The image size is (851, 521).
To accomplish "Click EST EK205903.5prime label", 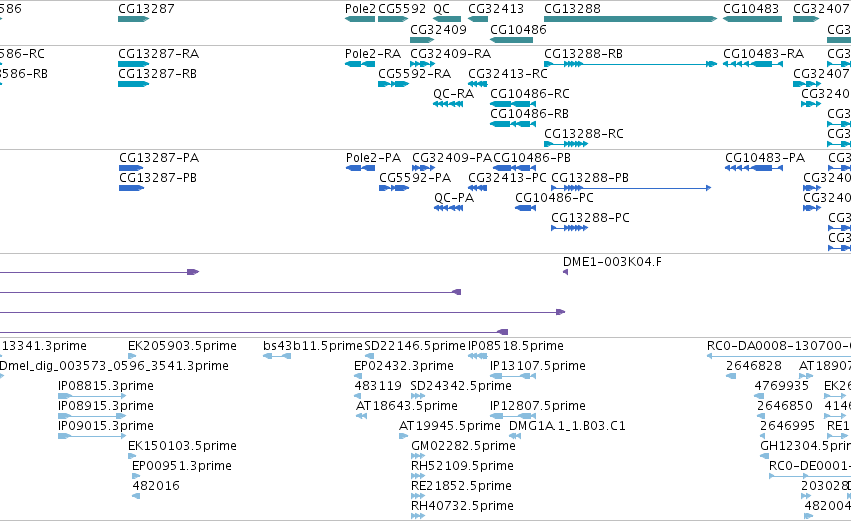I will (182, 346).
